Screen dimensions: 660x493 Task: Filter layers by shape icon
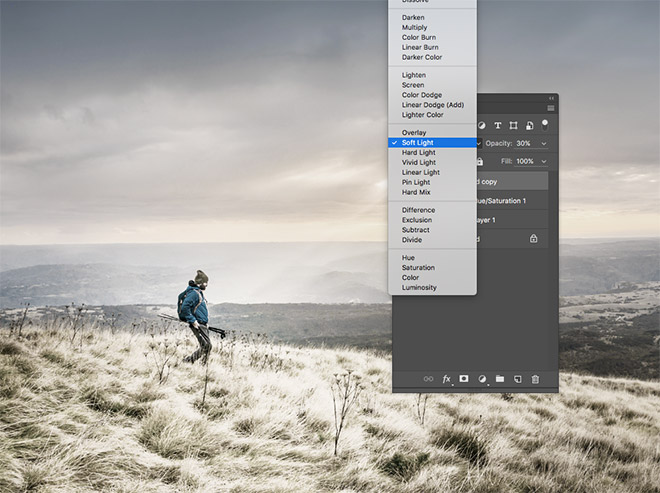[x=513, y=125]
